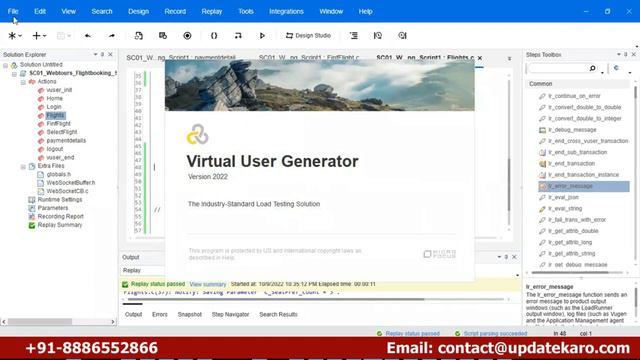Viewport: 640px width, 360px height.
Task: Open the editor tab overflow dropdown
Action: [x=509, y=59]
